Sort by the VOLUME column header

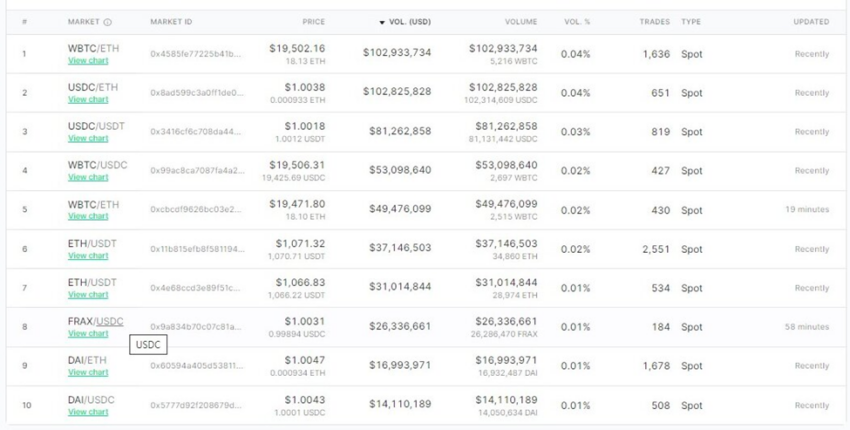coord(520,22)
